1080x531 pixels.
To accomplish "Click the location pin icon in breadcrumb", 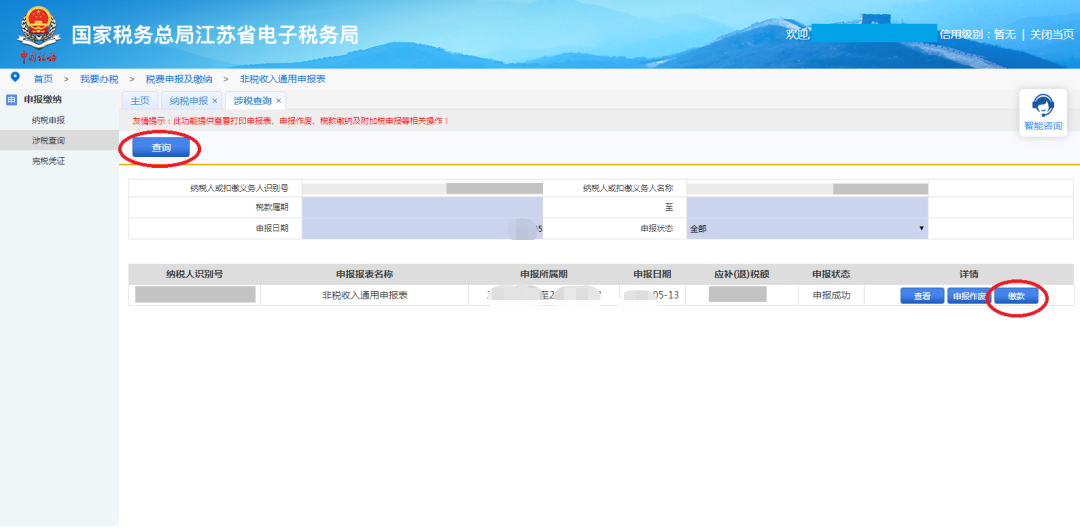I will point(15,77).
